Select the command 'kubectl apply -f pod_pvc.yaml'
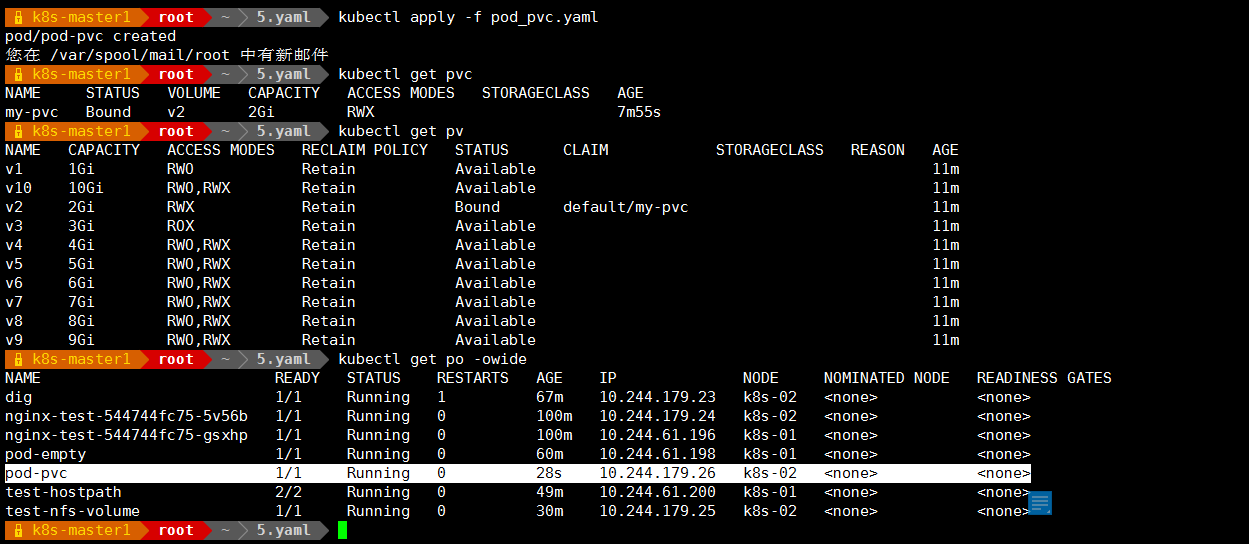 [x=468, y=17]
